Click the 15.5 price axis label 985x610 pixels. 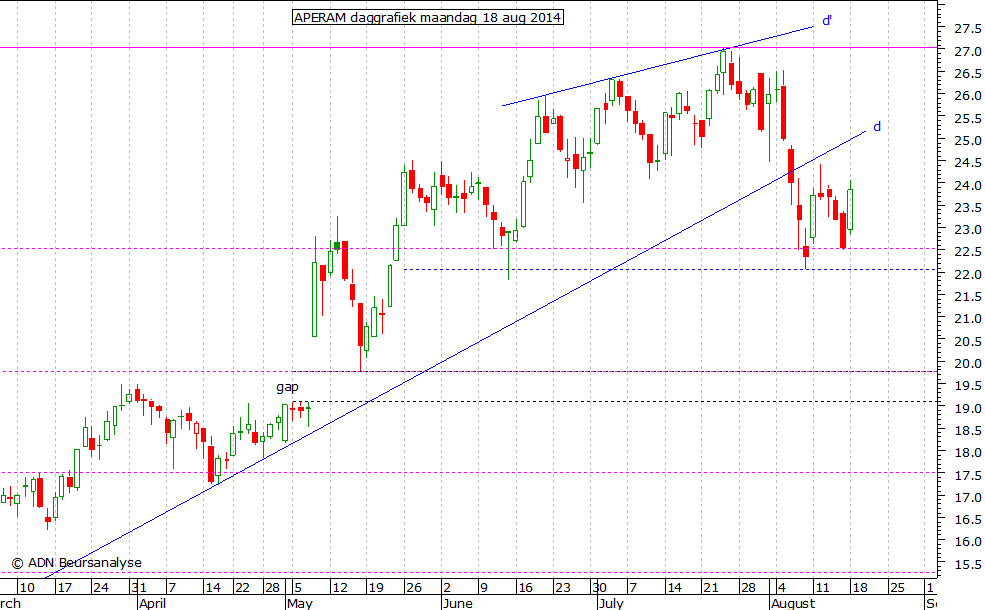tap(967, 565)
